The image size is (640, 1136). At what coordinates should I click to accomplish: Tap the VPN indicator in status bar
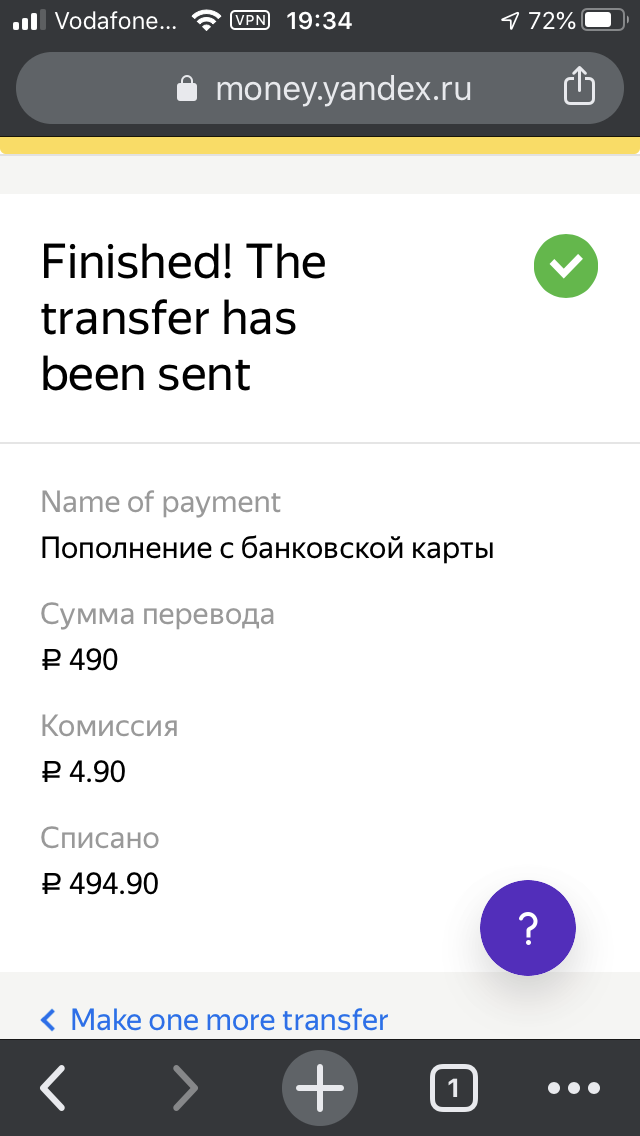click(x=249, y=20)
